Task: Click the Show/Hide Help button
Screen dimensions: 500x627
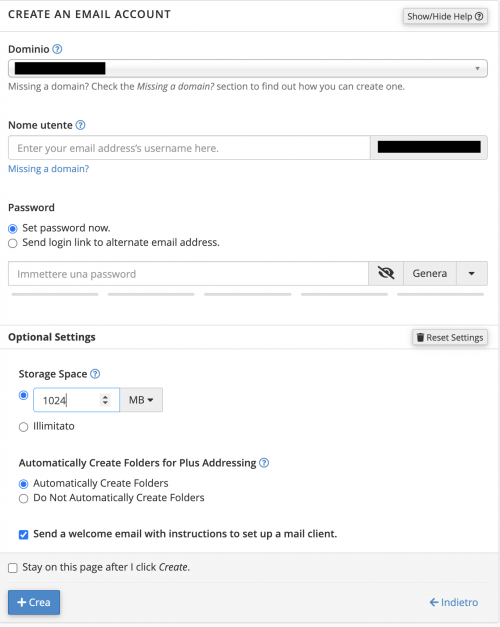Action: pyautogui.click(x=445, y=16)
